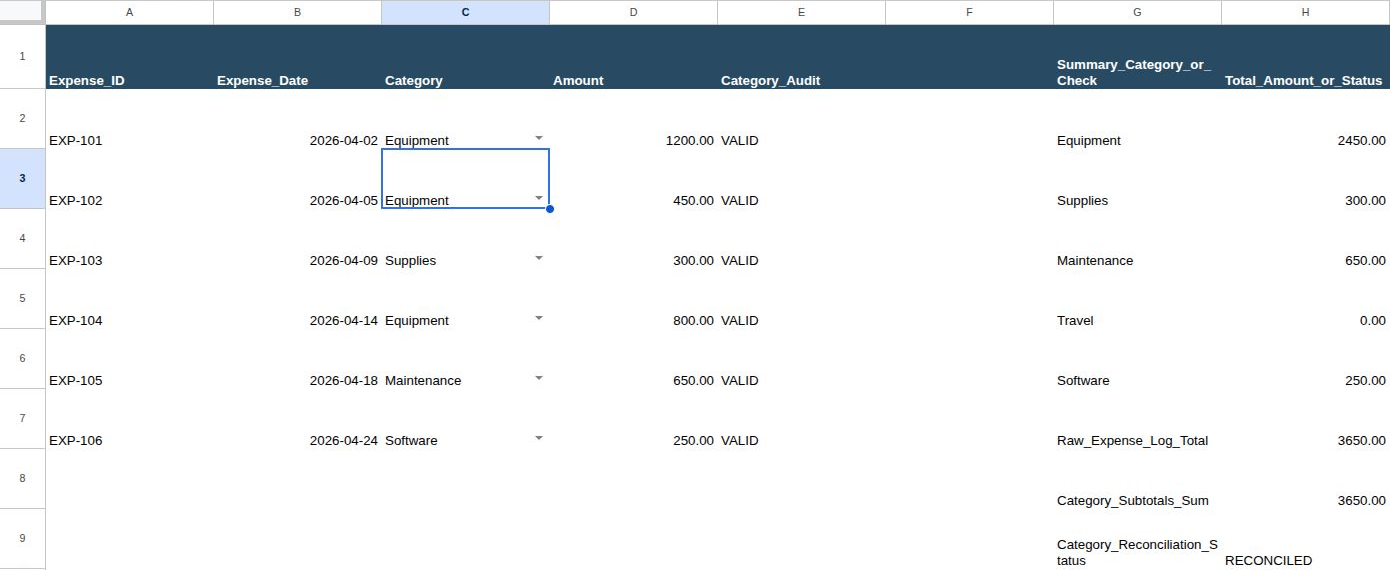Viewport: 1390px width, 570px height.
Task: Select the amount 1200.00
Action: coord(633,119)
